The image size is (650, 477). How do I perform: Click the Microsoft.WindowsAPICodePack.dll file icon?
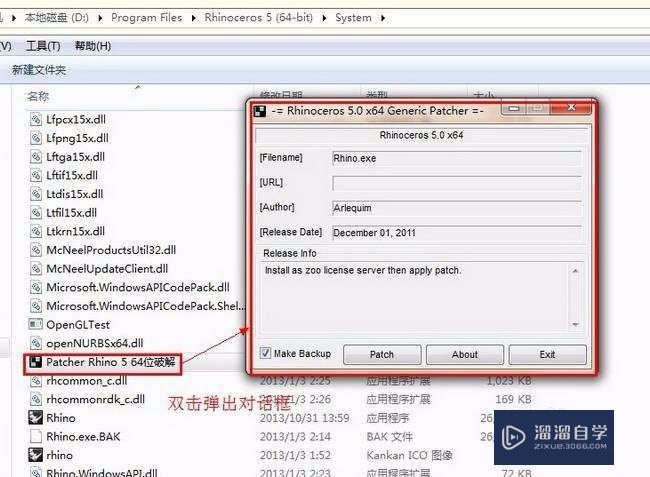coord(36,287)
